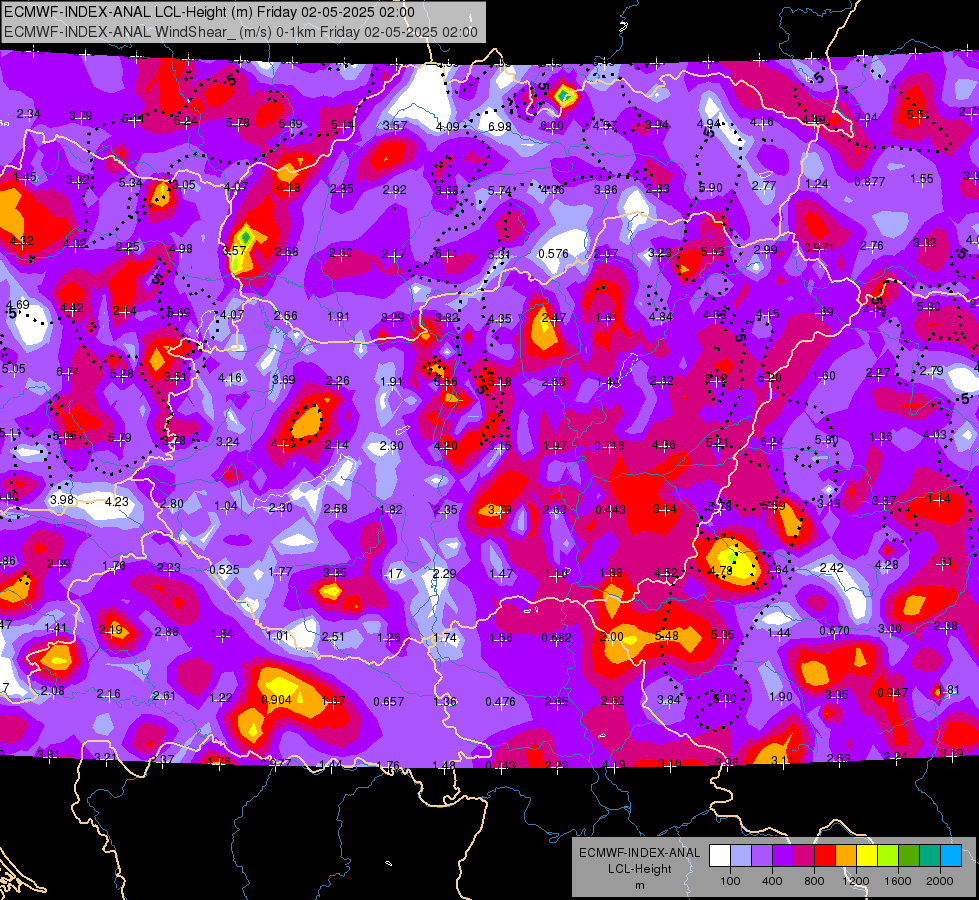Image resolution: width=979 pixels, height=900 pixels.
Task: Click the wind shear value 7.04
Action: (866, 117)
